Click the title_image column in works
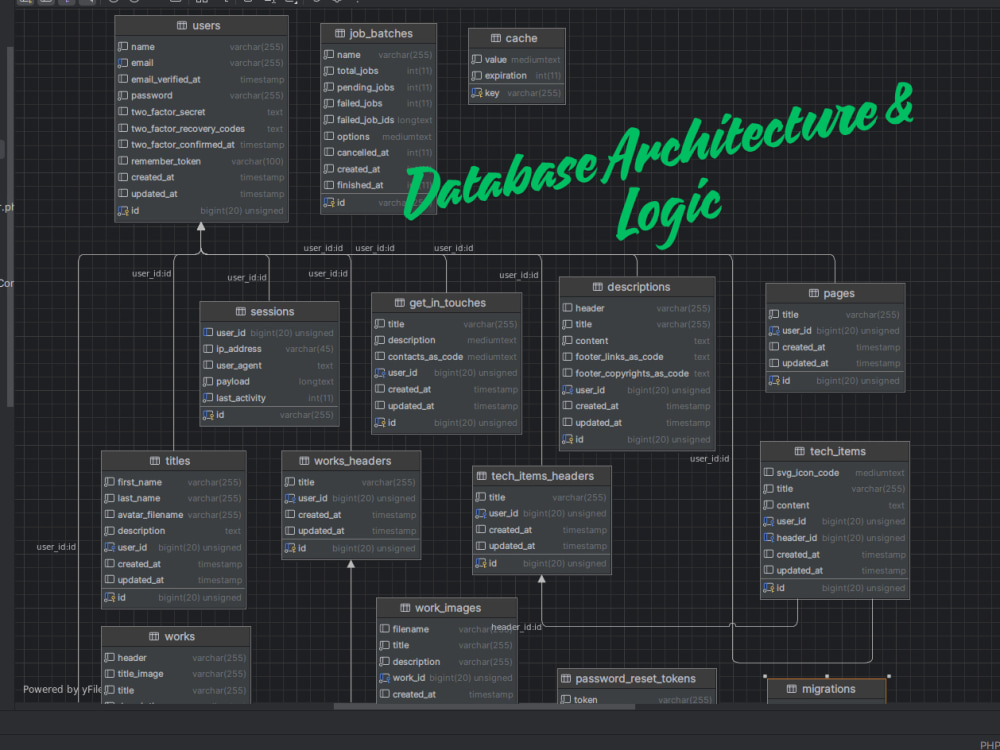The height and width of the screenshot is (750, 1000). [175, 673]
